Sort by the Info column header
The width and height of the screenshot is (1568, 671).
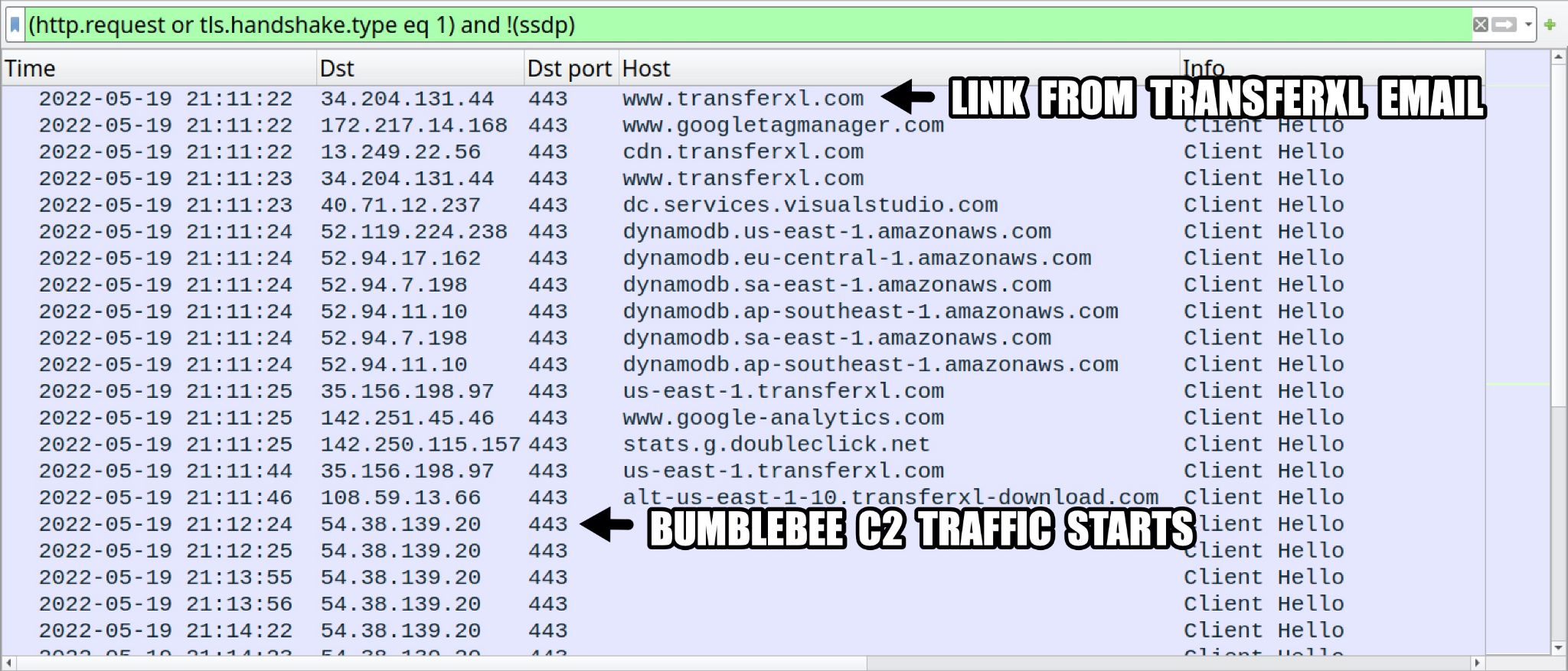tap(1332, 68)
